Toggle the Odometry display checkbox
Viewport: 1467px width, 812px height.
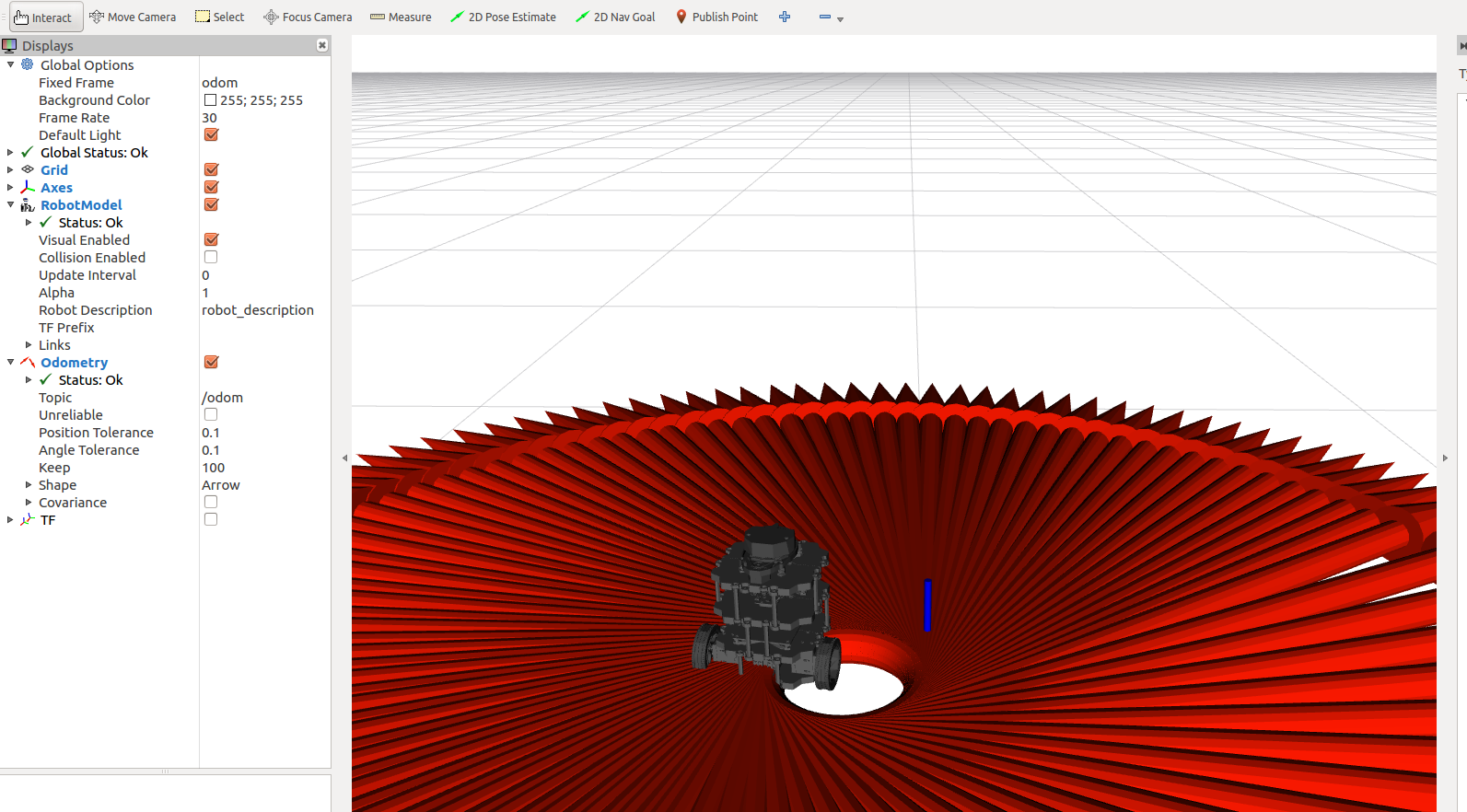pos(211,362)
